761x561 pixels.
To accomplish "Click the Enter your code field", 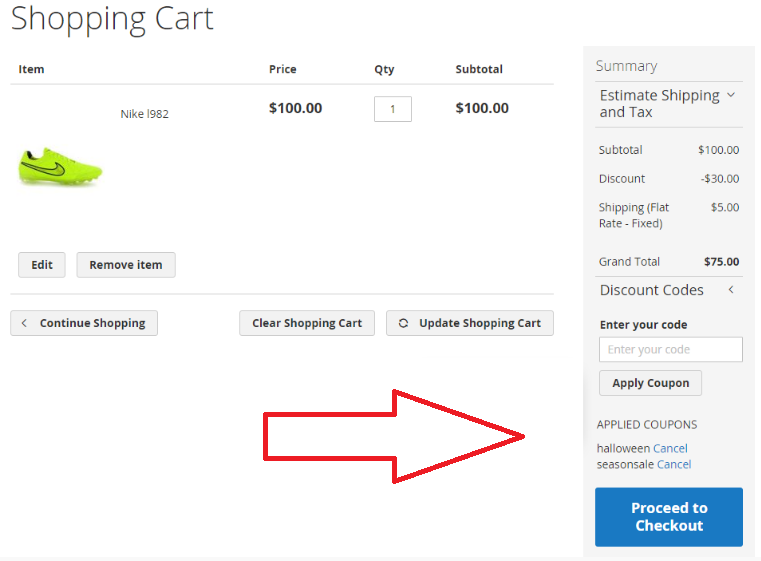I will point(670,349).
